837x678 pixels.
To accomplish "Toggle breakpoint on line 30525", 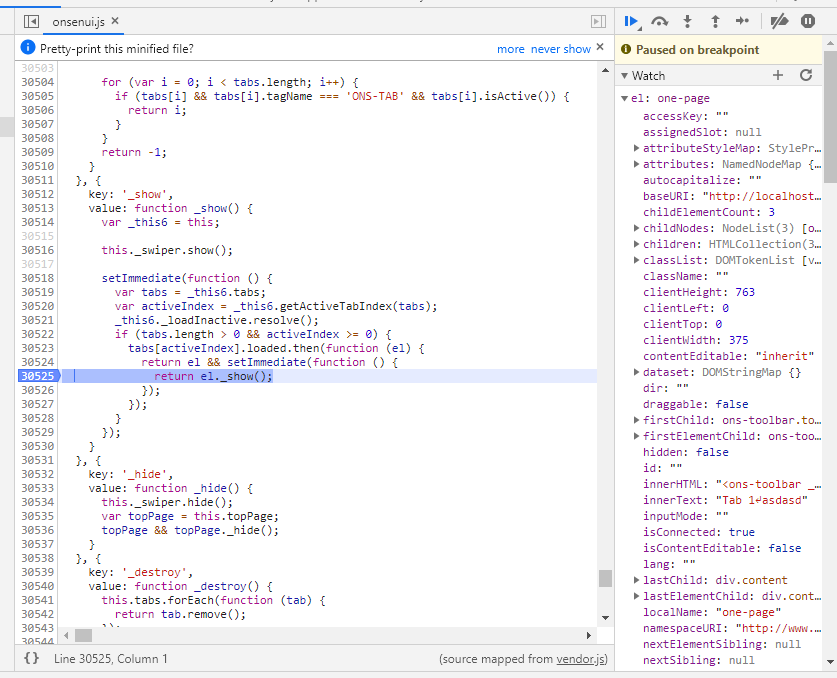I will (38, 376).
